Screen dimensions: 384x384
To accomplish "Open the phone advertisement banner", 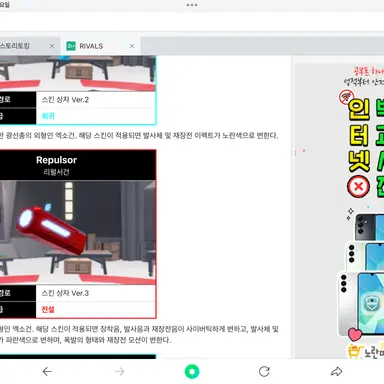I will 339,211.
